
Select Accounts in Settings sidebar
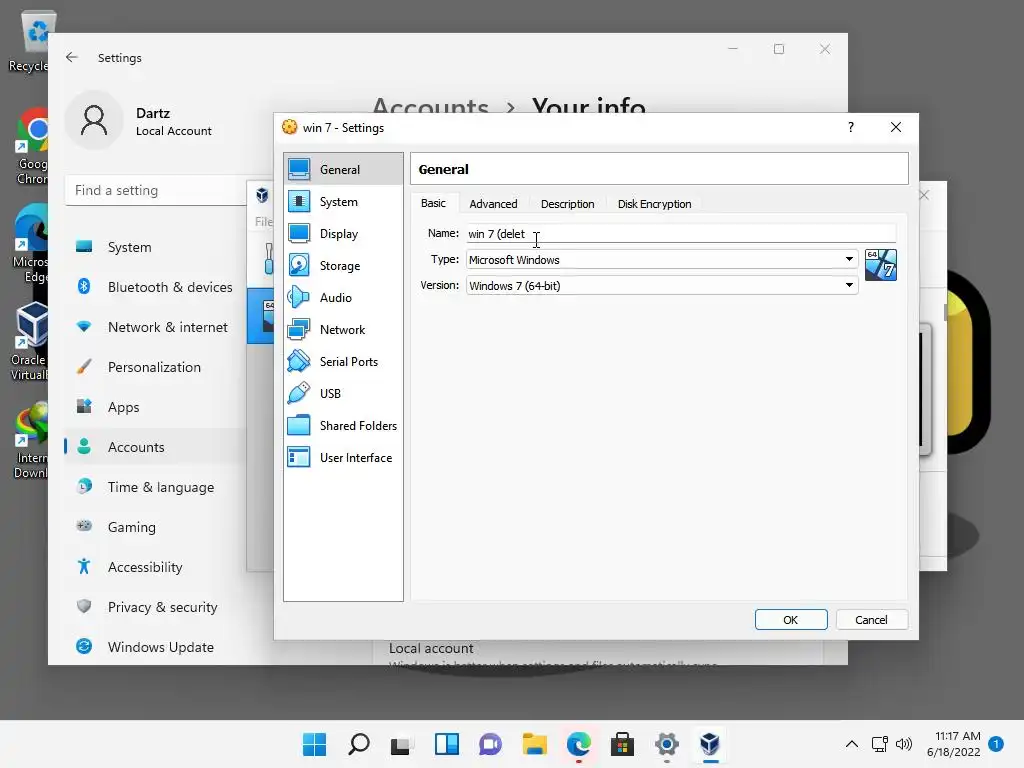pos(155,447)
